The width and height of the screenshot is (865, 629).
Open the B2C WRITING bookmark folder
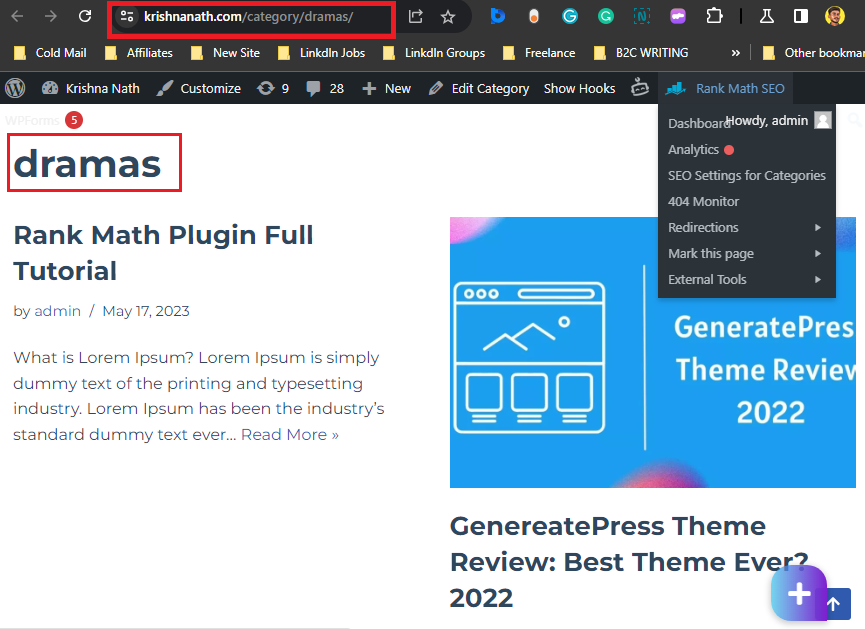[x=640, y=53]
